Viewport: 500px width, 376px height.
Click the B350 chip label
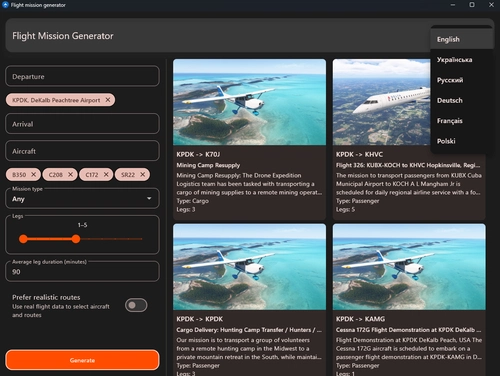point(19,175)
